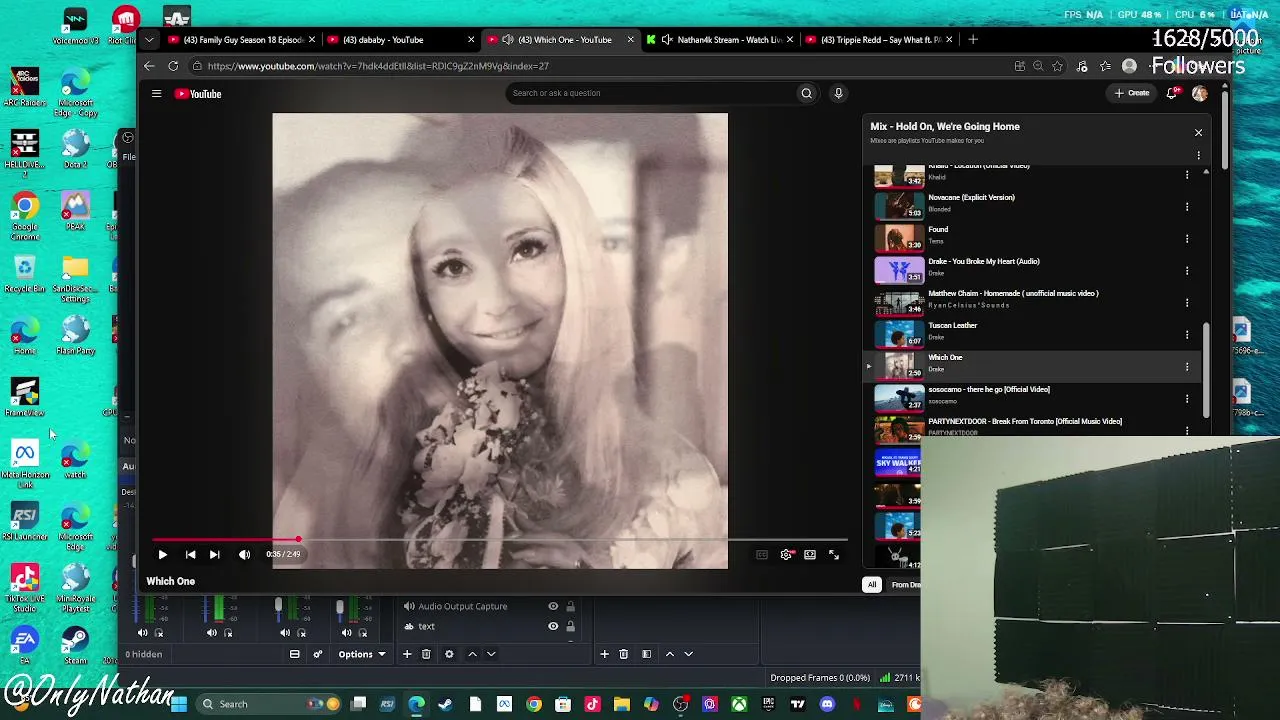Go to the YouTube home logo
This screenshot has height=720, width=1280.
tap(198, 94)
